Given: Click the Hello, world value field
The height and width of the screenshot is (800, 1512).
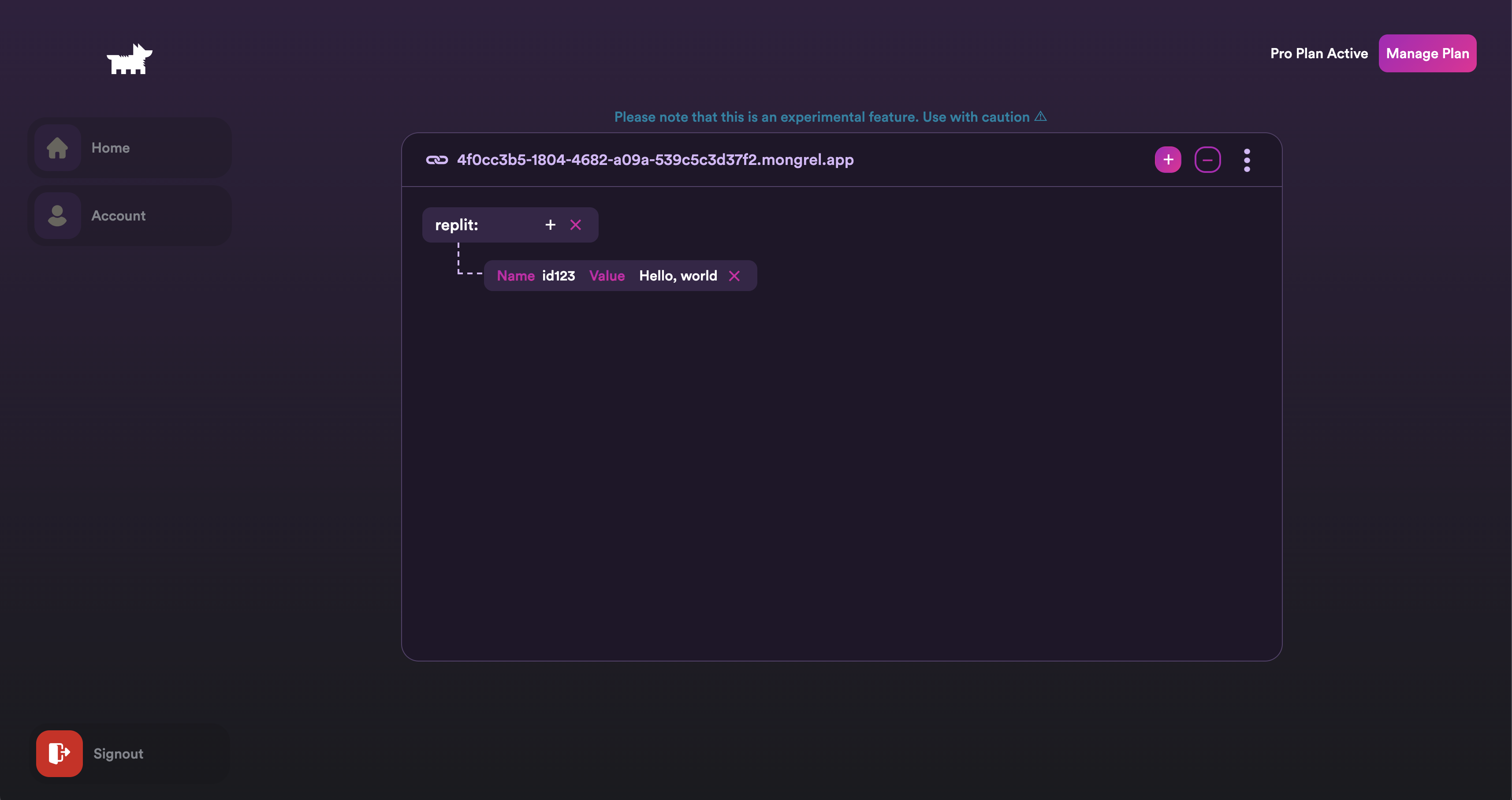Looking at the screenshot, I should click(678, 276).
